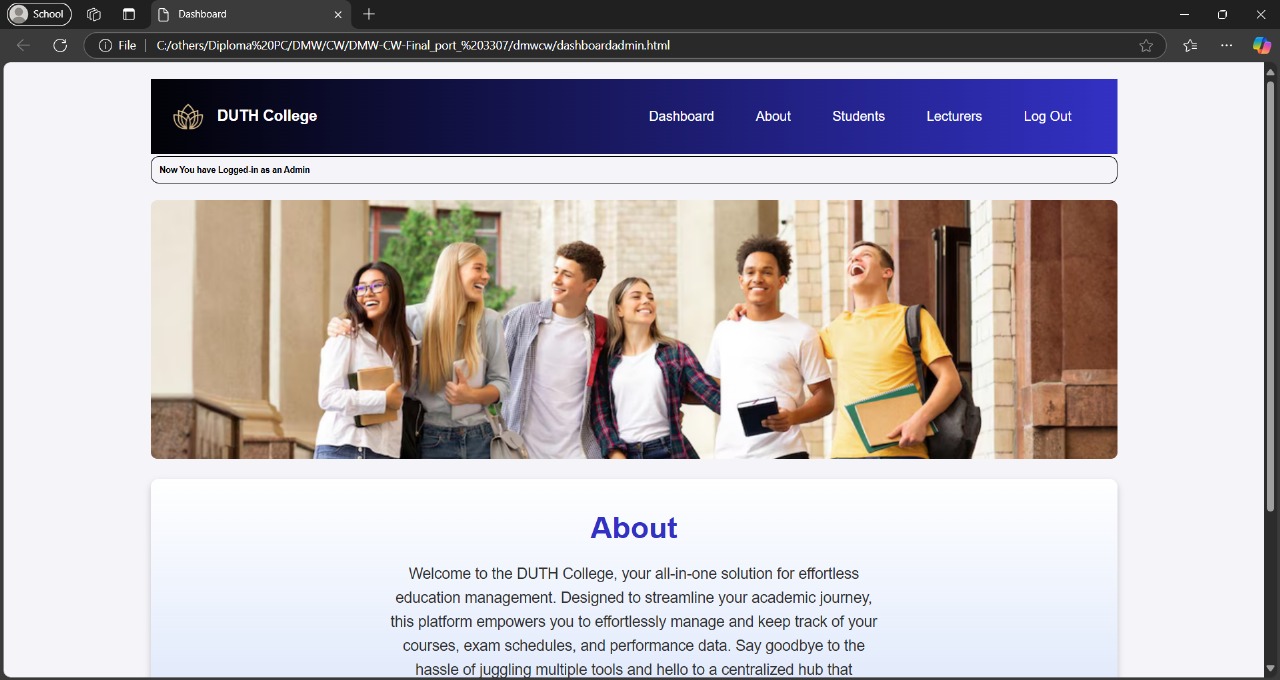Select the Dashboard browser tab

(240, 14)
